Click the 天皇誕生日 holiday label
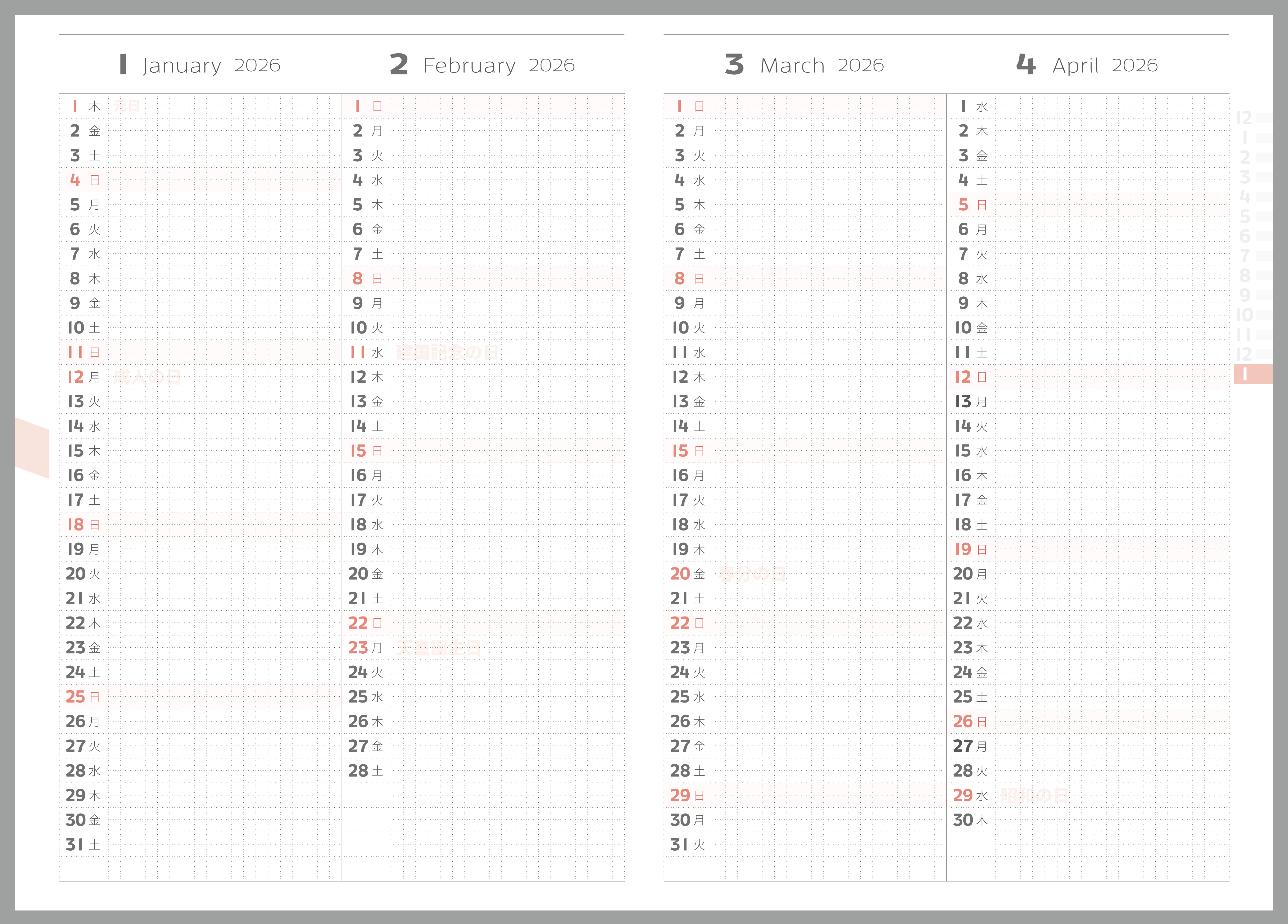1288x924 pixels. pyautogui.click(x=439, y=648)
